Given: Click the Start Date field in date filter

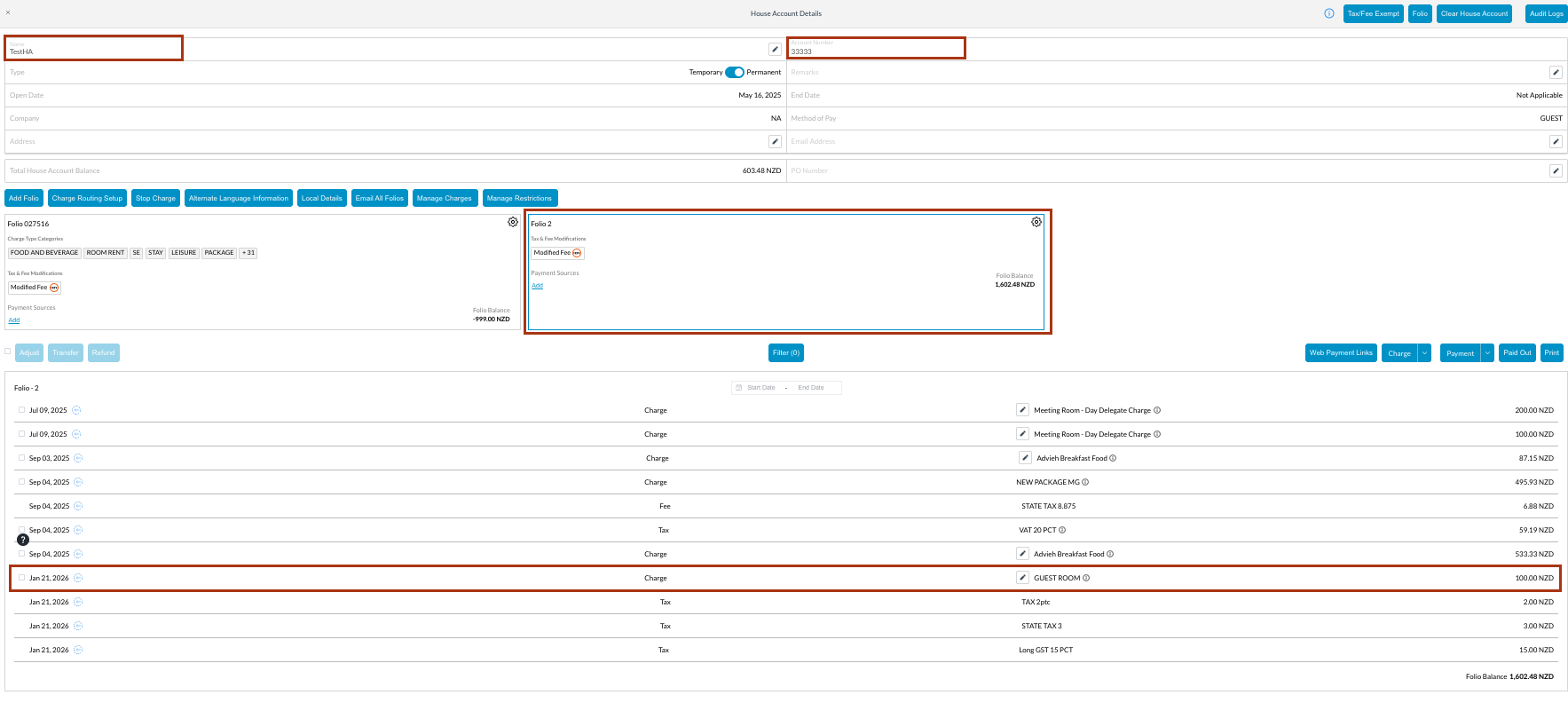Looking at the screenshot, I should [760, 388].
